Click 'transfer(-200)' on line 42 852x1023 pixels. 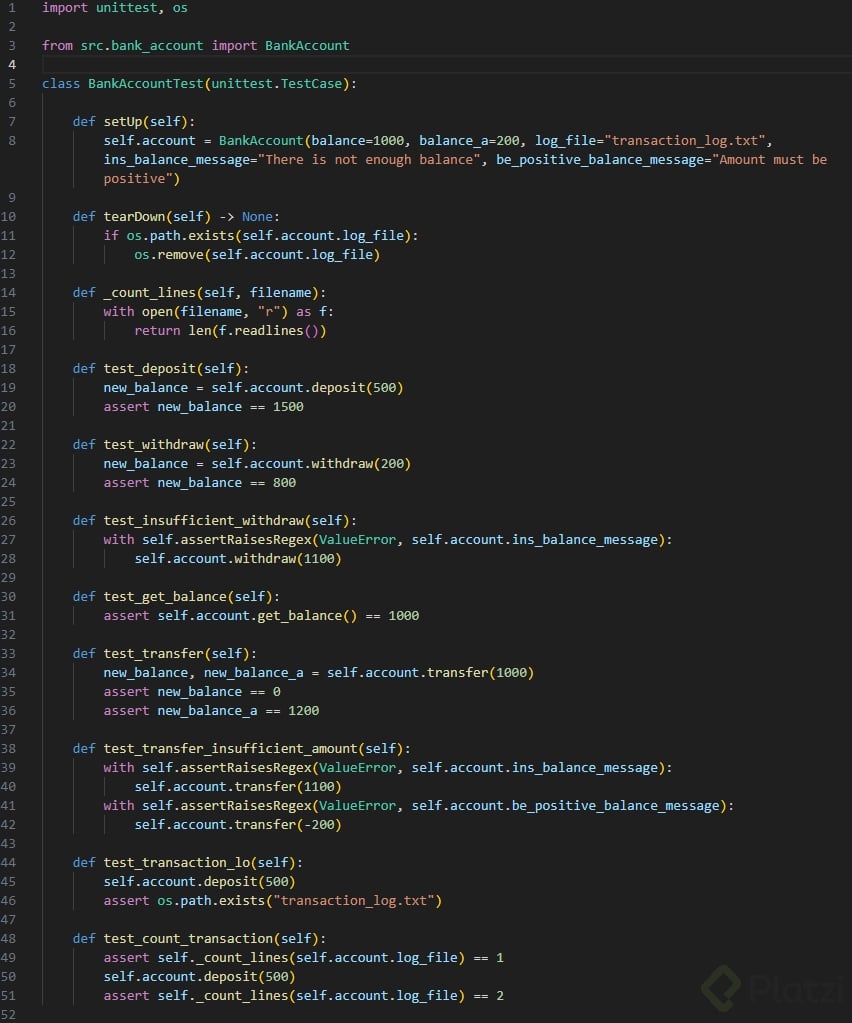tap(288, 825)
